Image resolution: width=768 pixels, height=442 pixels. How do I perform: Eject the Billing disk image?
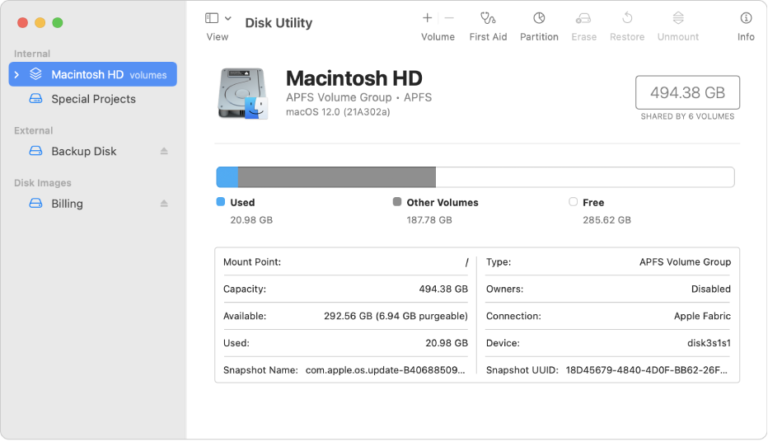click(x=164, y=203)
